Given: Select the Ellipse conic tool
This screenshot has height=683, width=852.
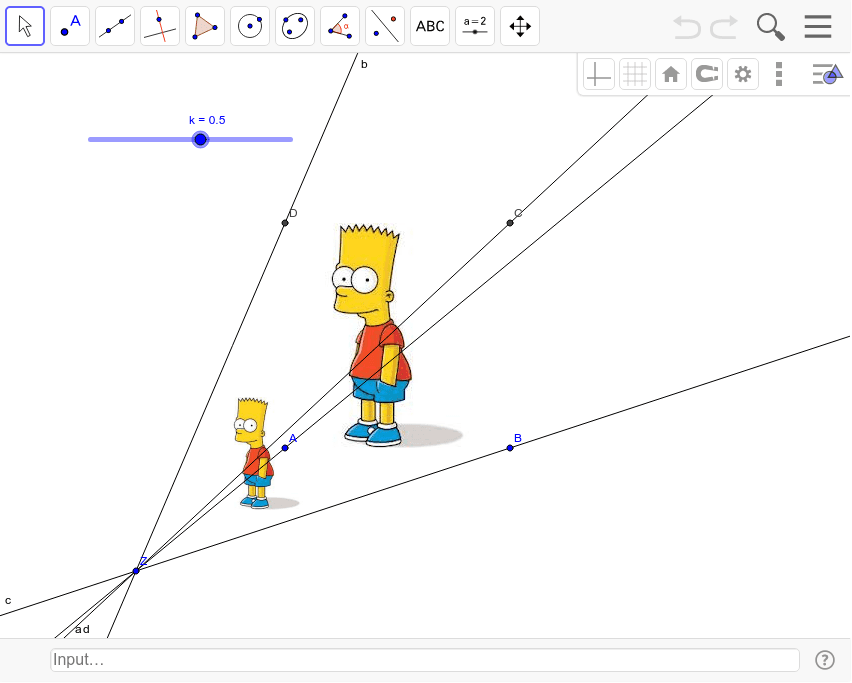Looking at the screenshot, I should coord(295,26).
